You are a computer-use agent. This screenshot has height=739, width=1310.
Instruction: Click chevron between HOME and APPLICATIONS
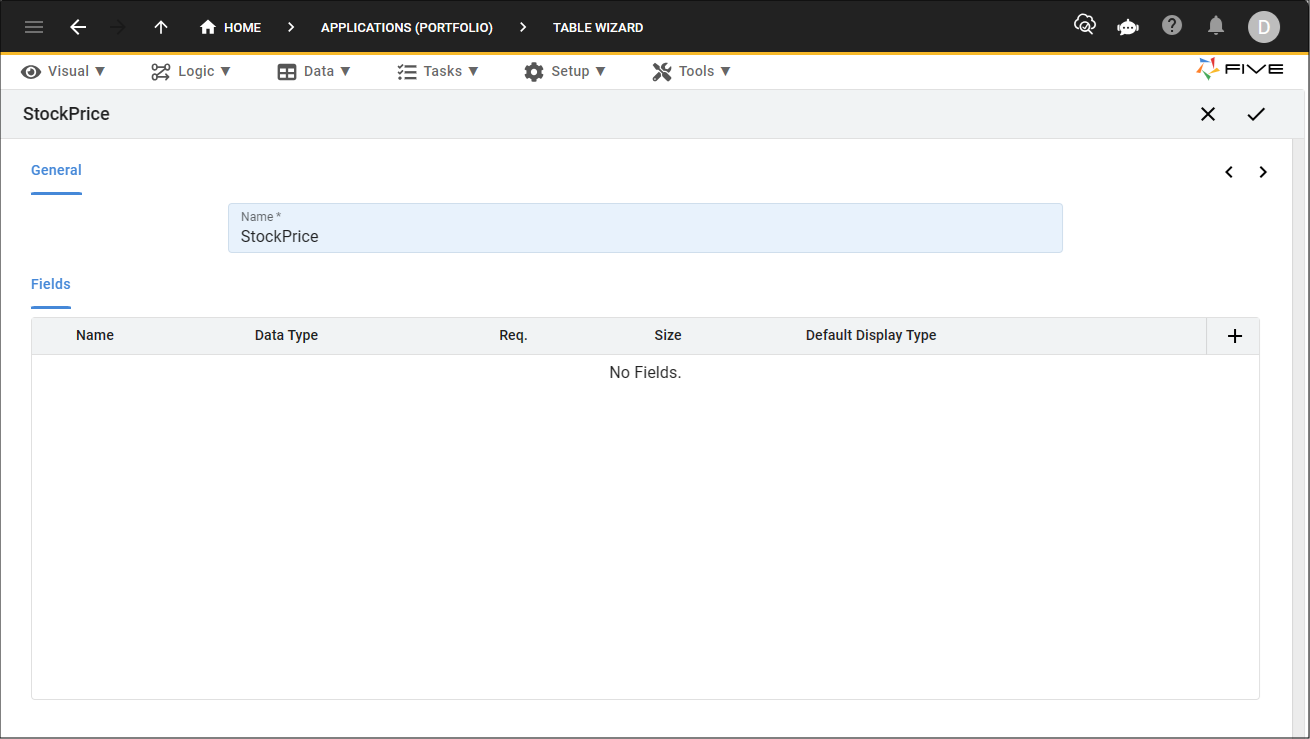pos(291,28)
